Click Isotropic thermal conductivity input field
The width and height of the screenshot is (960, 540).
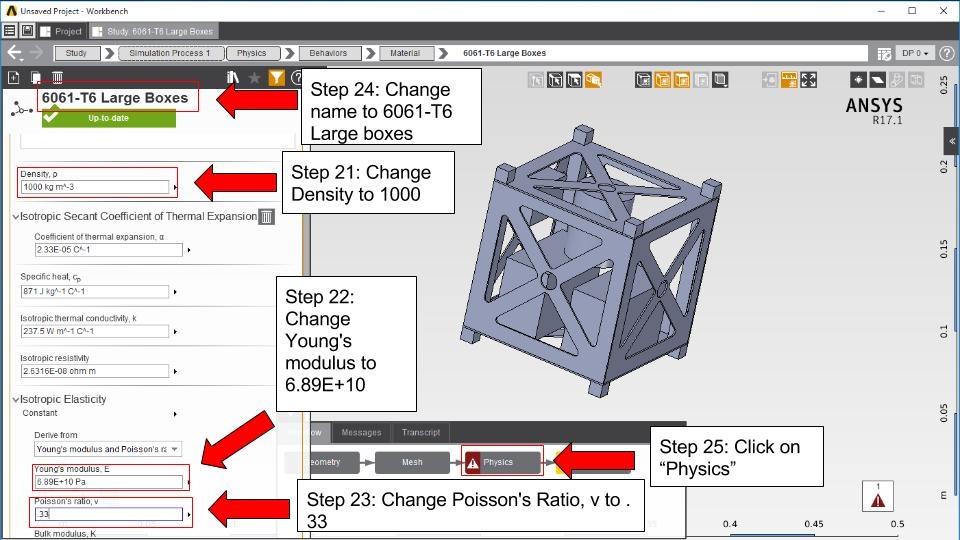coord(94,331)
